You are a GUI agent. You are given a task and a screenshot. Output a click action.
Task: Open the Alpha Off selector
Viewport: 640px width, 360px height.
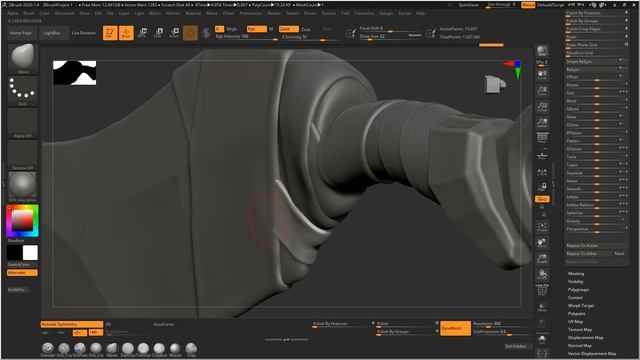tap(23, 123)
